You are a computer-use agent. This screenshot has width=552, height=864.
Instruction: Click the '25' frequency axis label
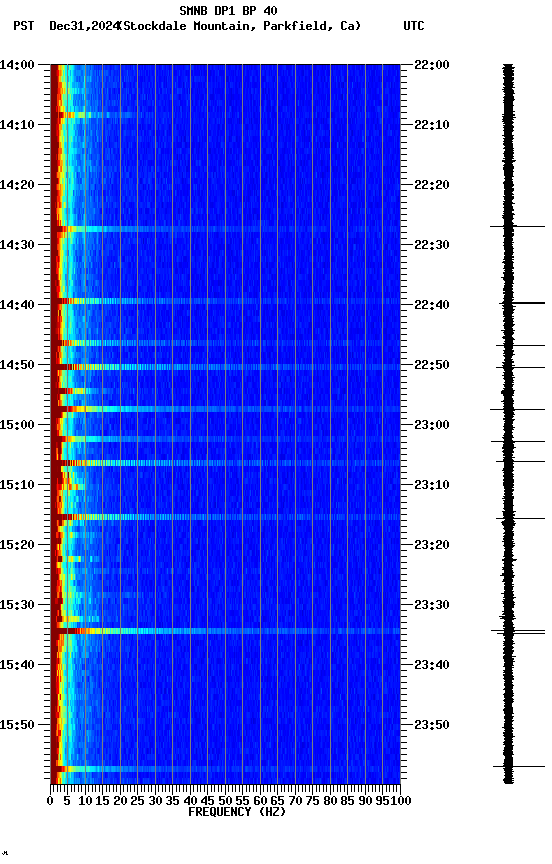pyautogui.click(x=137, y=801)
